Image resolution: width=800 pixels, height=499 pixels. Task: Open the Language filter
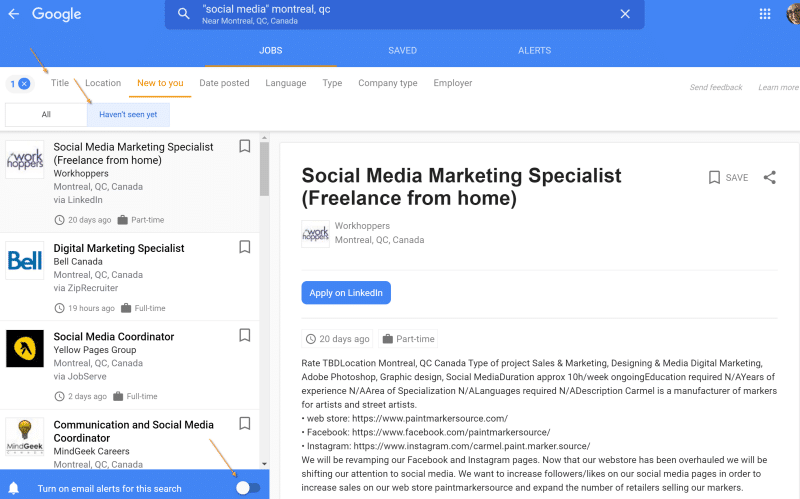coord(286,83)
